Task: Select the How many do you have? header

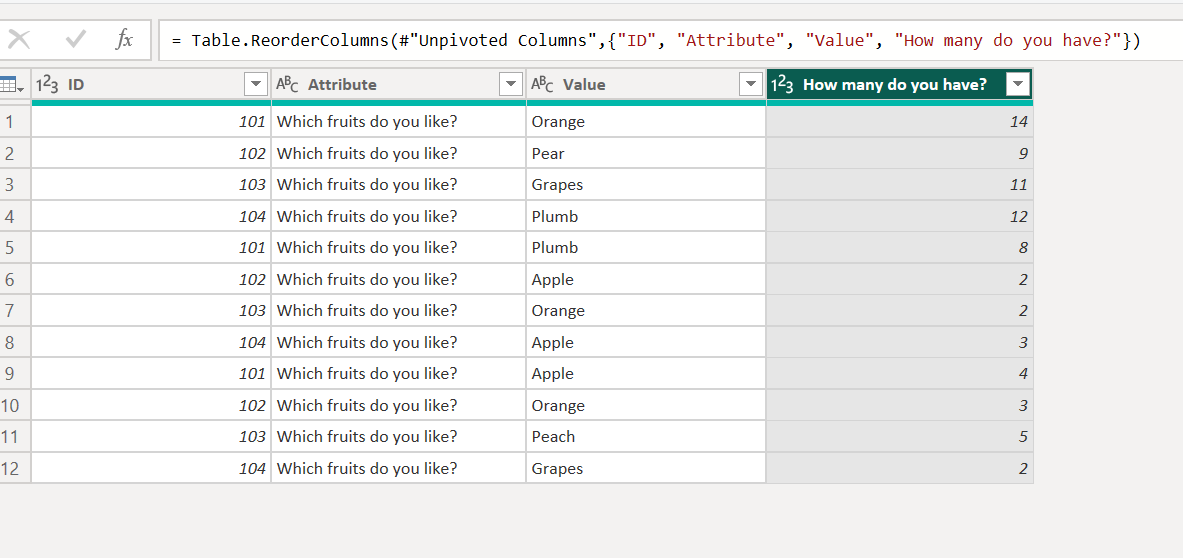Action: coord(899,85)
